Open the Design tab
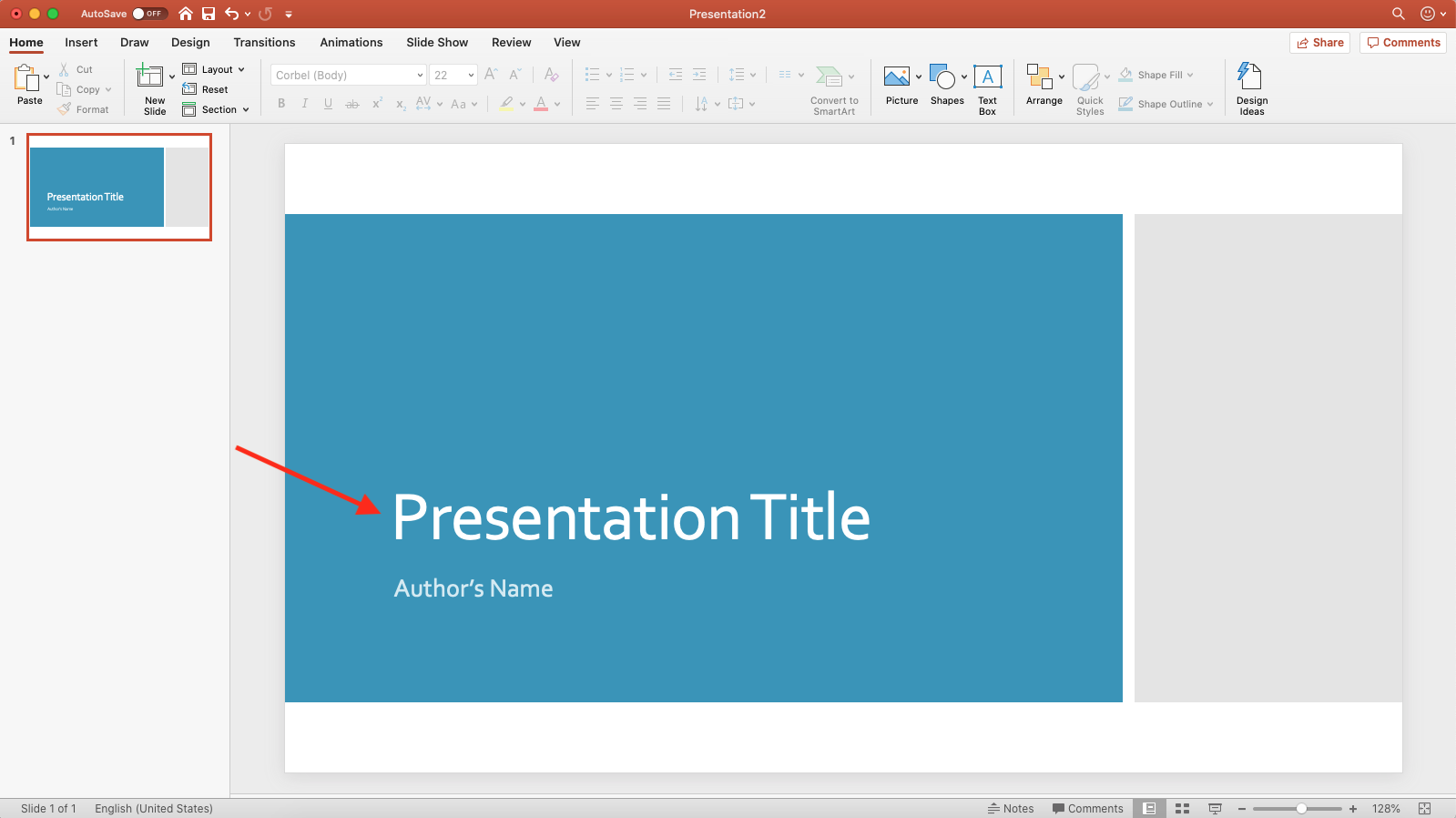This screenshot has width=1456, height=818. coord(190,42)
